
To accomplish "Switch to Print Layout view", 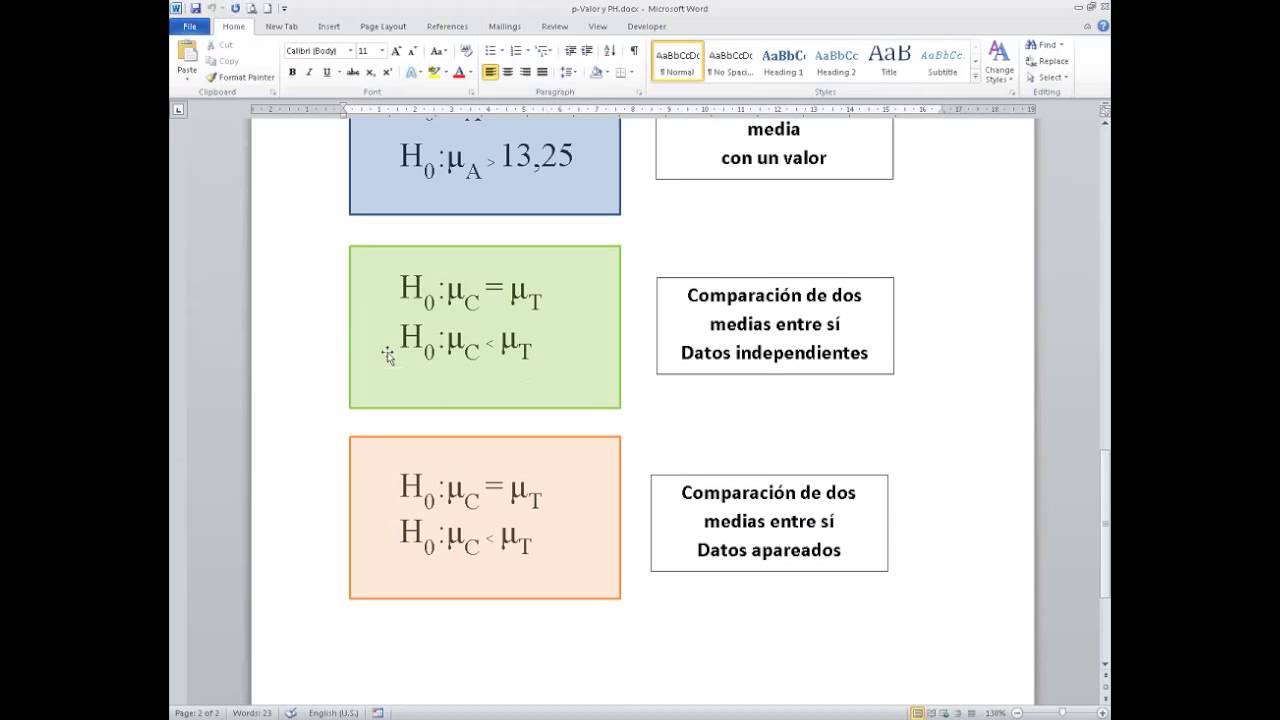I will pyautogui.click(x=918, y=713).
